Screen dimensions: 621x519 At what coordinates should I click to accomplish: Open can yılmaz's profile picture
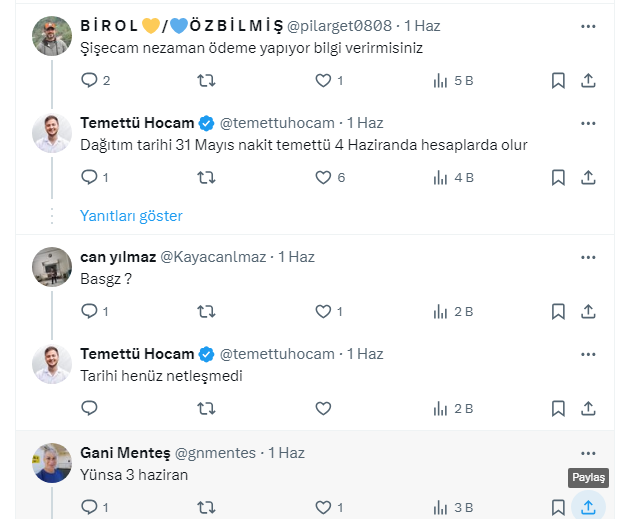[x=52, y=266]
